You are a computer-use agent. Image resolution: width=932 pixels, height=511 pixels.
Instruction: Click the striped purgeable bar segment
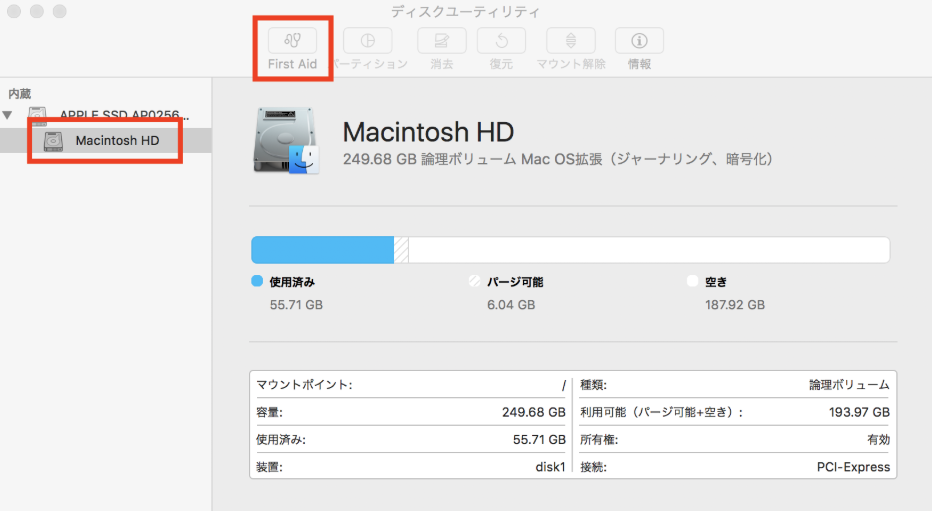(401, 250)
